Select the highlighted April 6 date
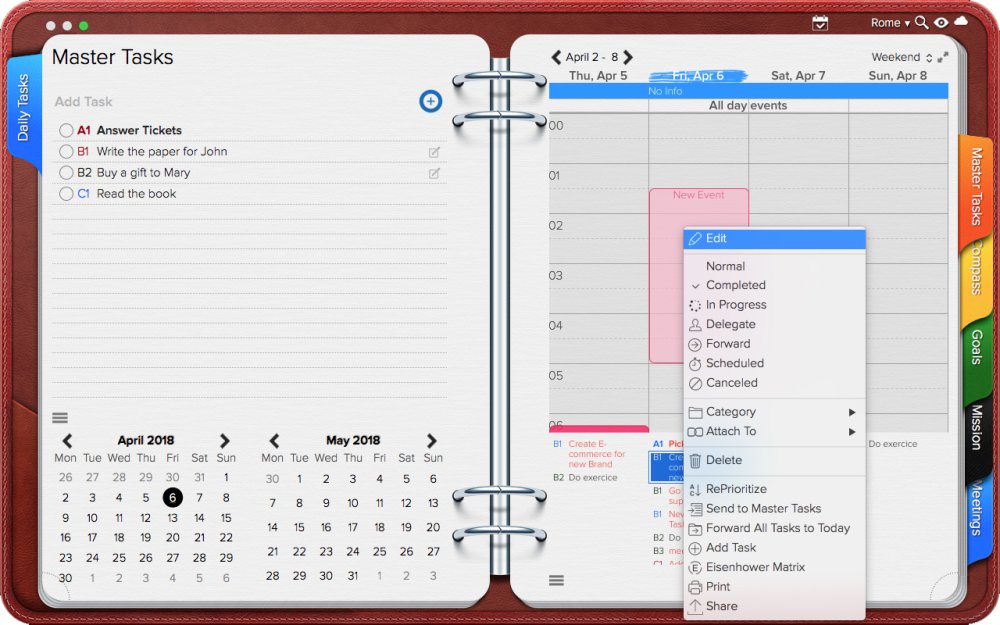This screenshot has height=625, width=1000. tap(172, 497)
